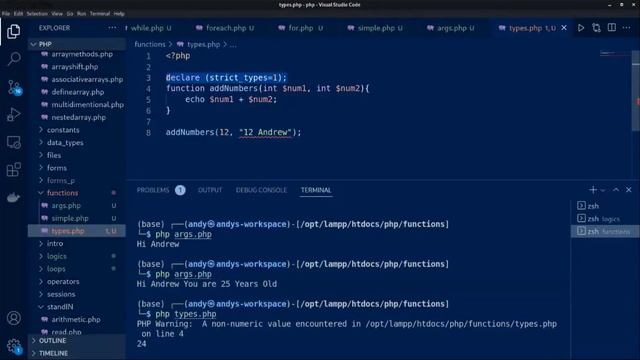640x360 pixels.
Task: Open the Go menu
Action: 70,13
